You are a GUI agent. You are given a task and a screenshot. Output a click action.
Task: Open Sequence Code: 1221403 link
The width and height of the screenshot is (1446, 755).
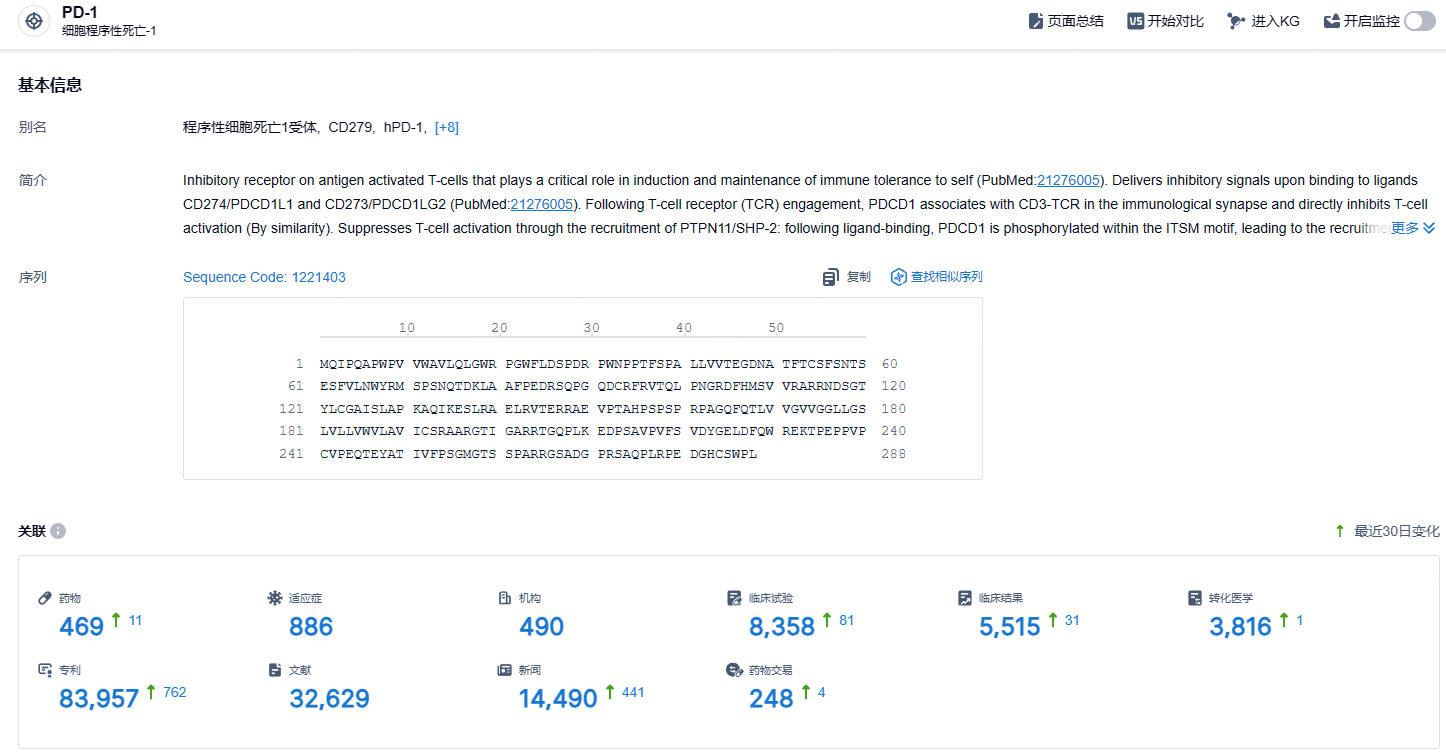point(264,277)
